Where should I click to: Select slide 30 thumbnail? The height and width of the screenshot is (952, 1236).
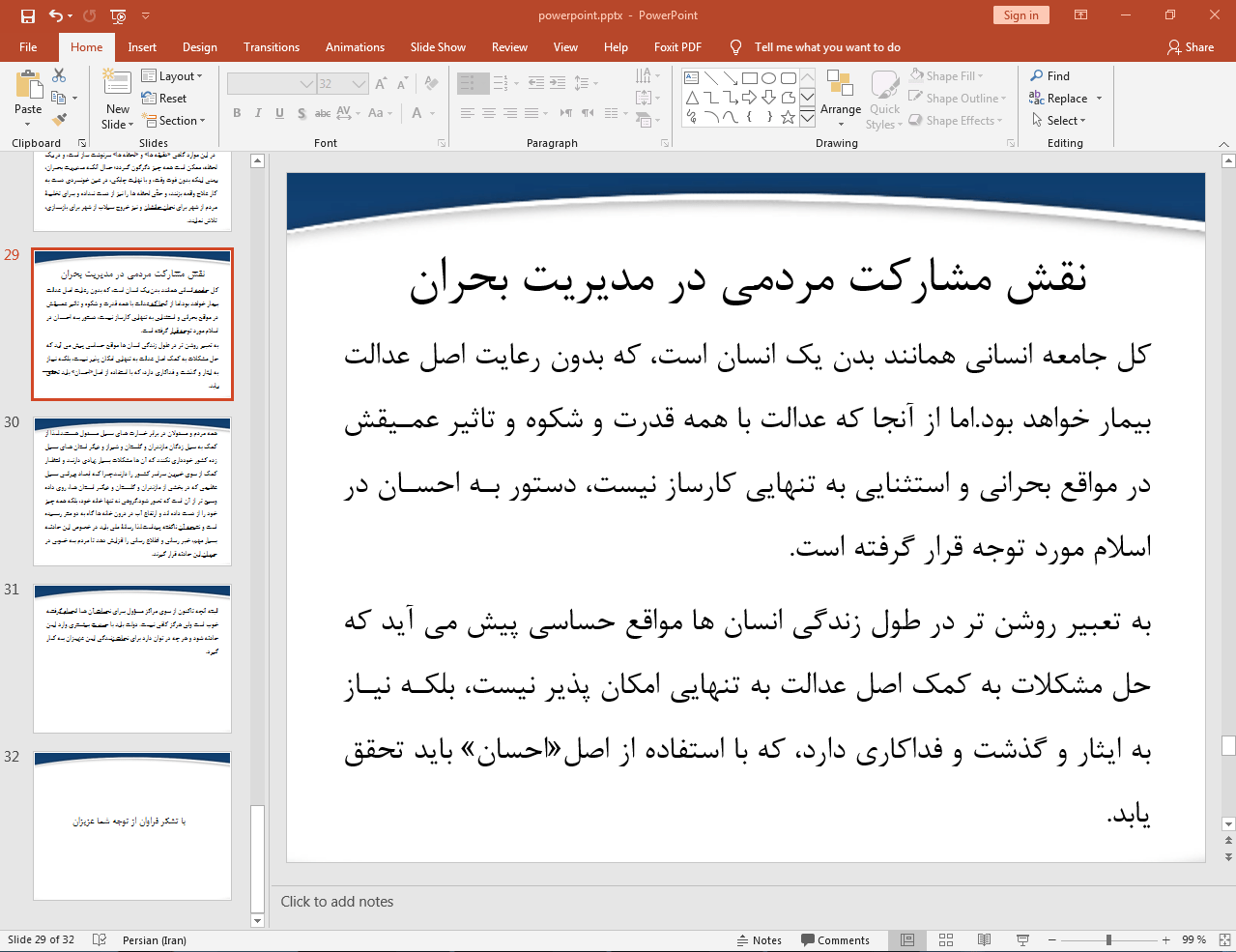pos(132,492)
